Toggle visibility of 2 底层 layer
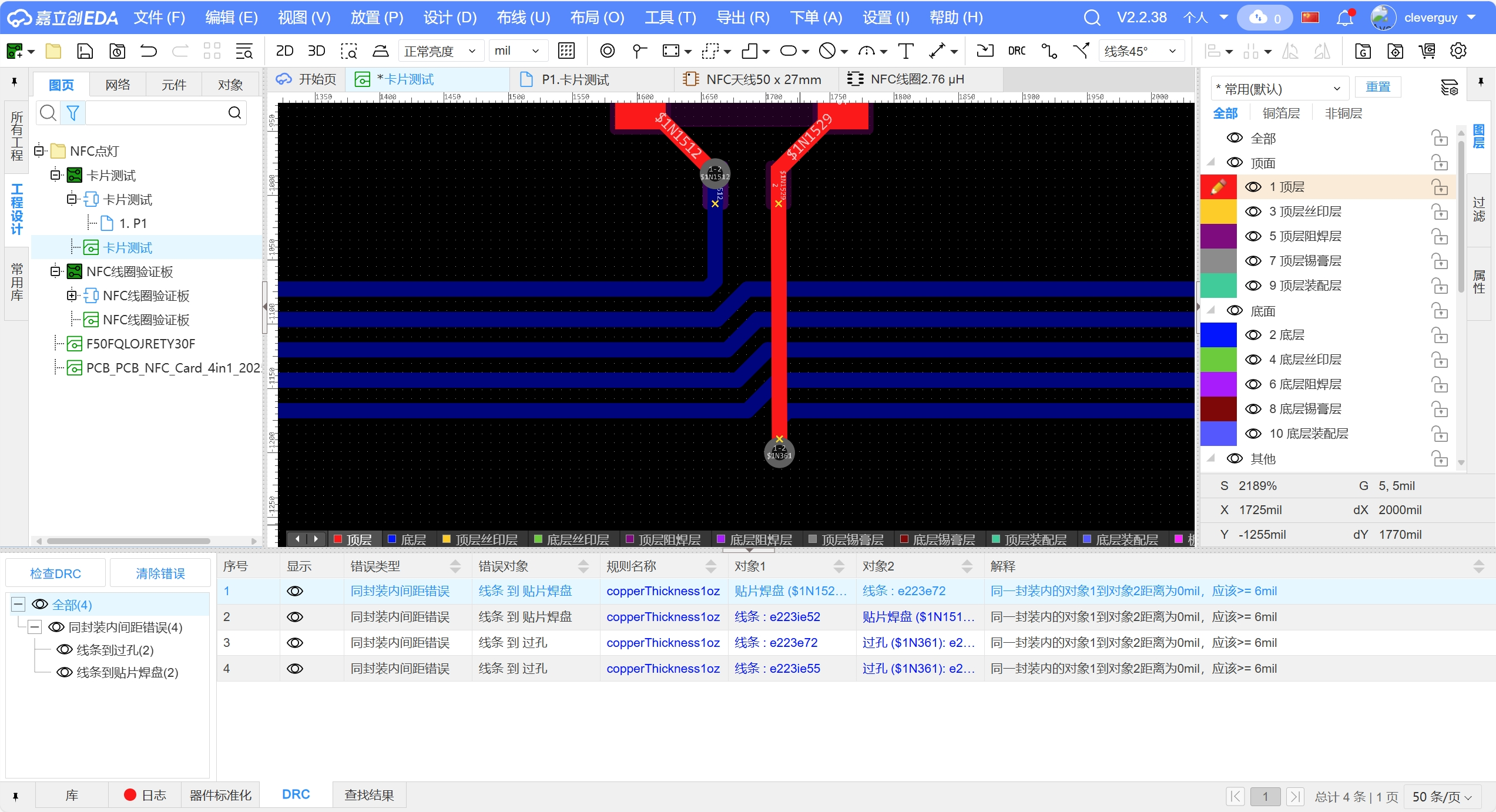Viewport: 1496px width, 812px height. [x=1253, y=335]
